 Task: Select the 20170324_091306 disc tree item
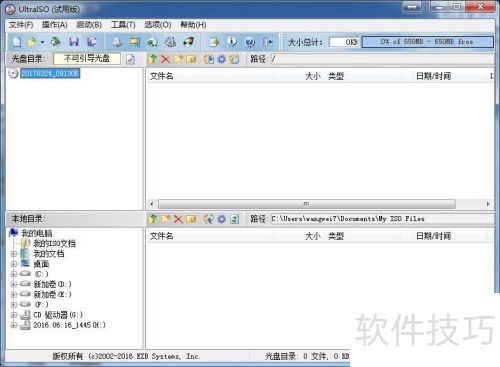point(50,73)
